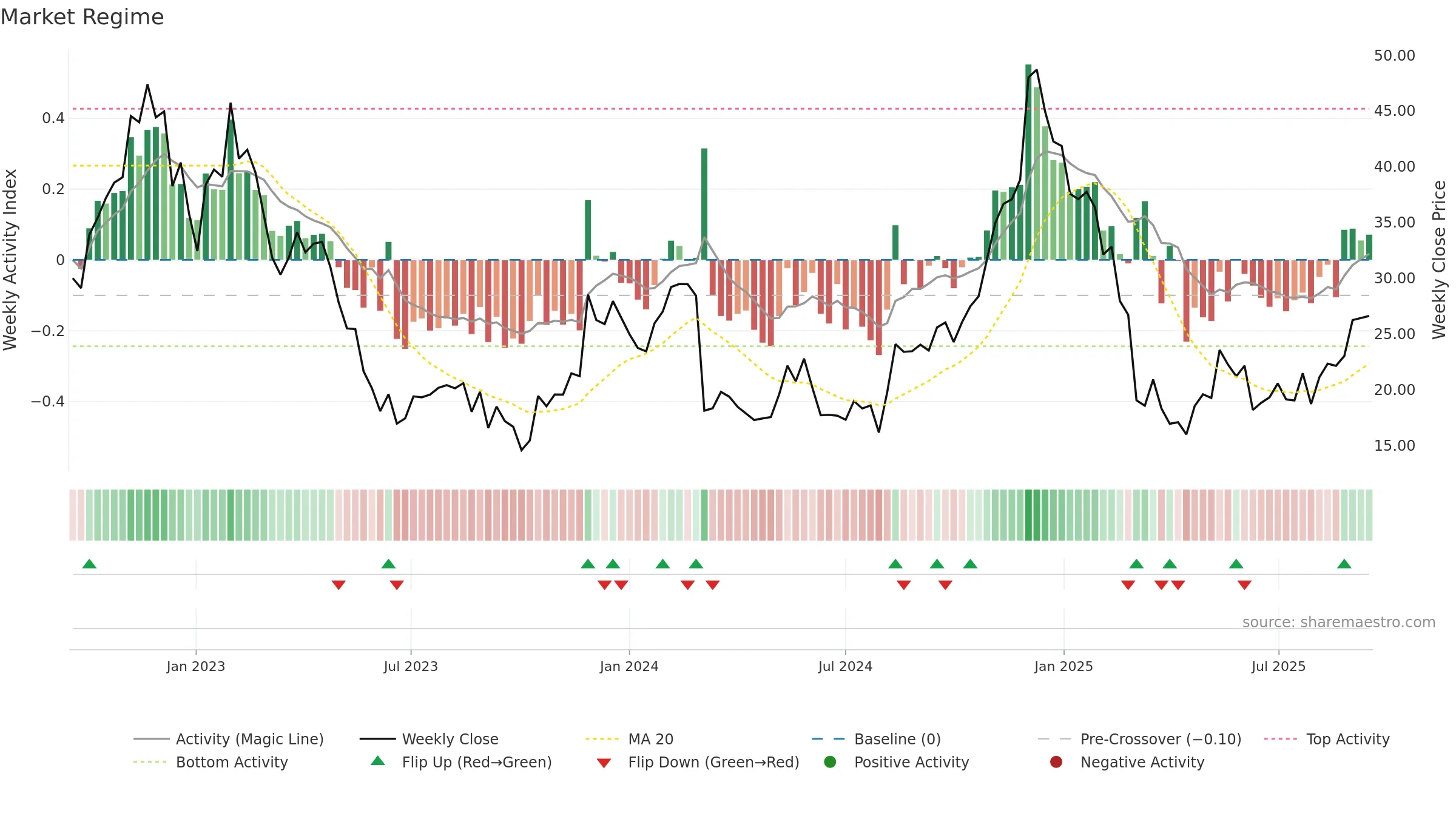1456x819 pixels.
Task: Toggle the Bottom Activity legend entry
Action: pyautogui.click(x=211, y=762)
